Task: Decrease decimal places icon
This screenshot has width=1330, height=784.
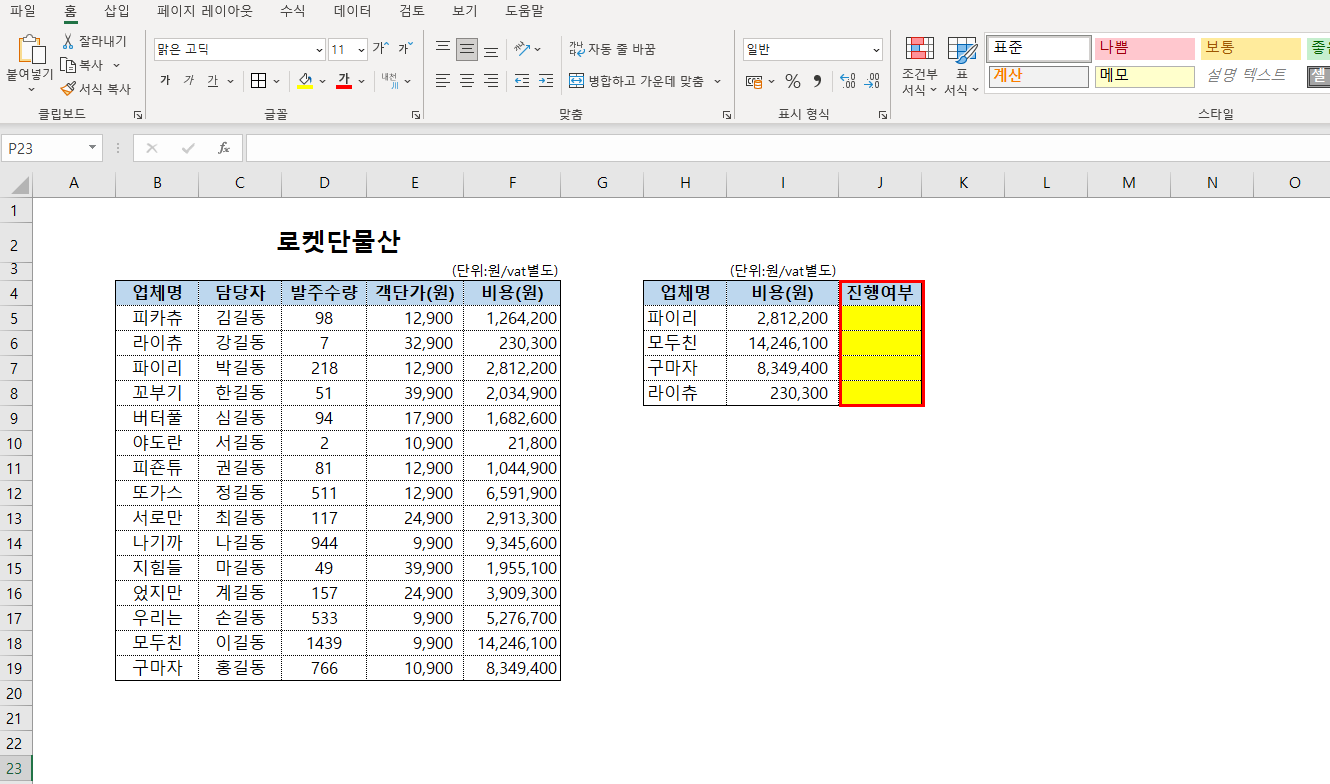Action: 872,81
